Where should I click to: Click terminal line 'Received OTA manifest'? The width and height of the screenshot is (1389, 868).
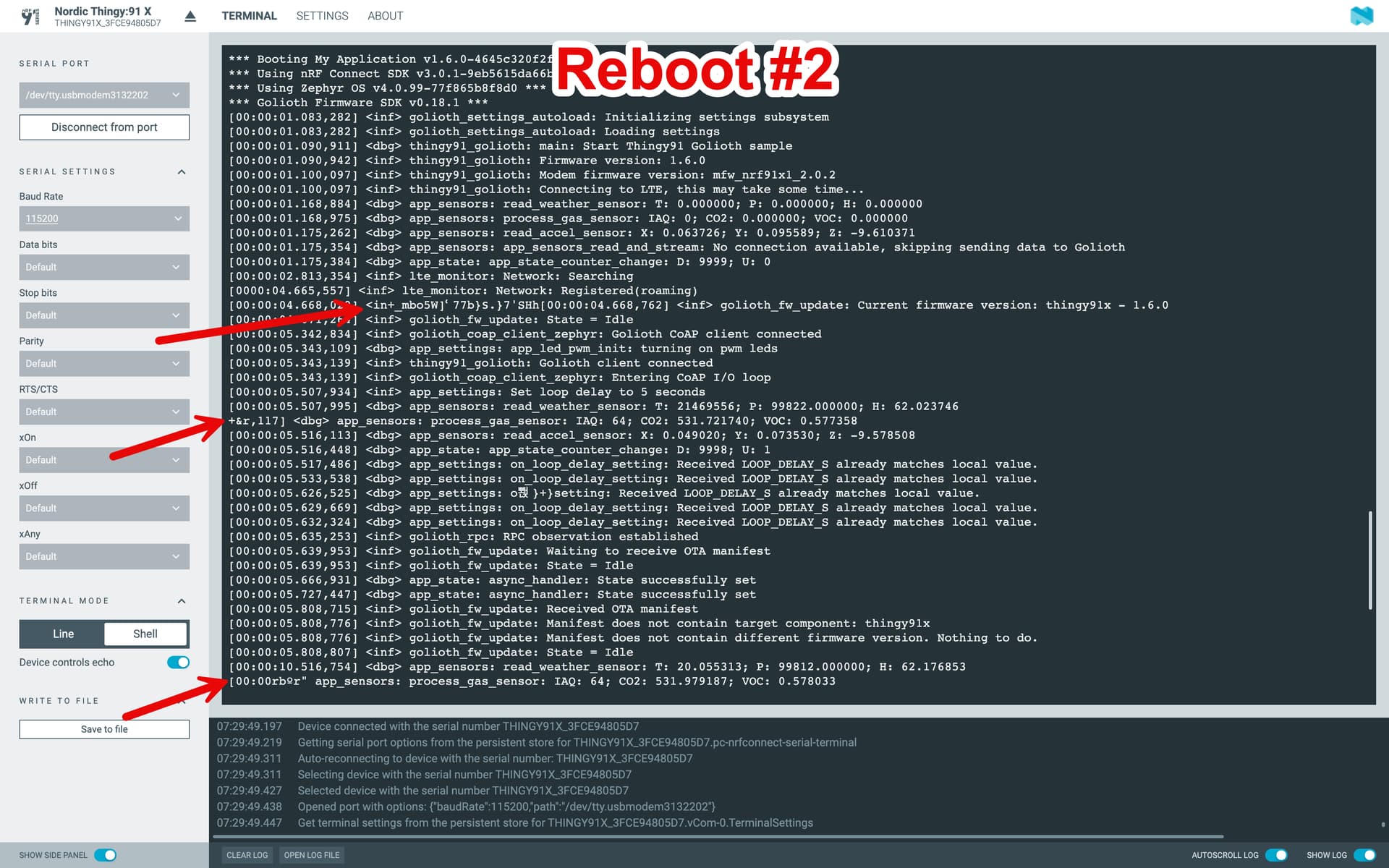(x=464, y=609)
